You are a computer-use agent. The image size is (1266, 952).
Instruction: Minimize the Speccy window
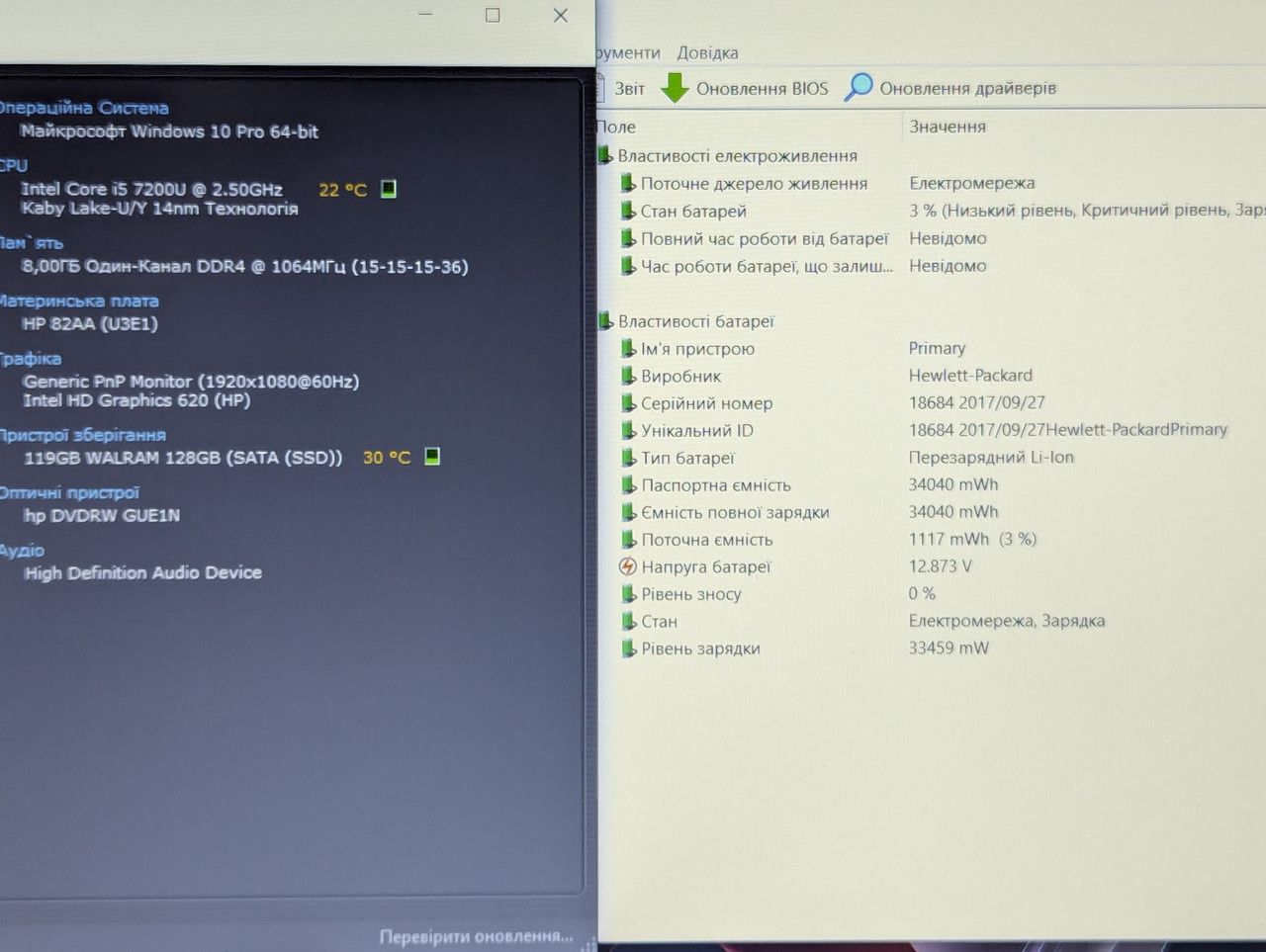click(425, 15)
